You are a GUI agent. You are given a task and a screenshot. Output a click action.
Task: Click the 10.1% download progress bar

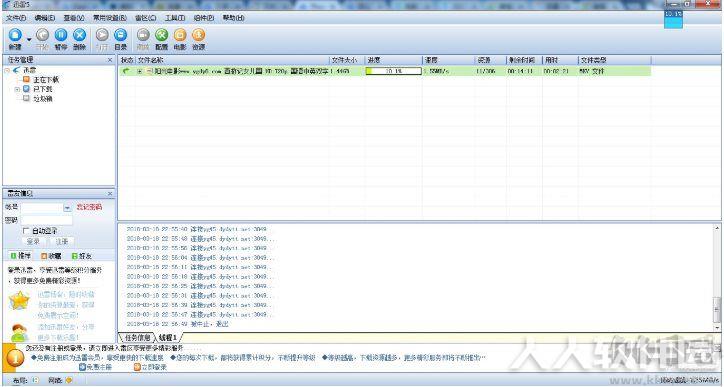[393, 71]
